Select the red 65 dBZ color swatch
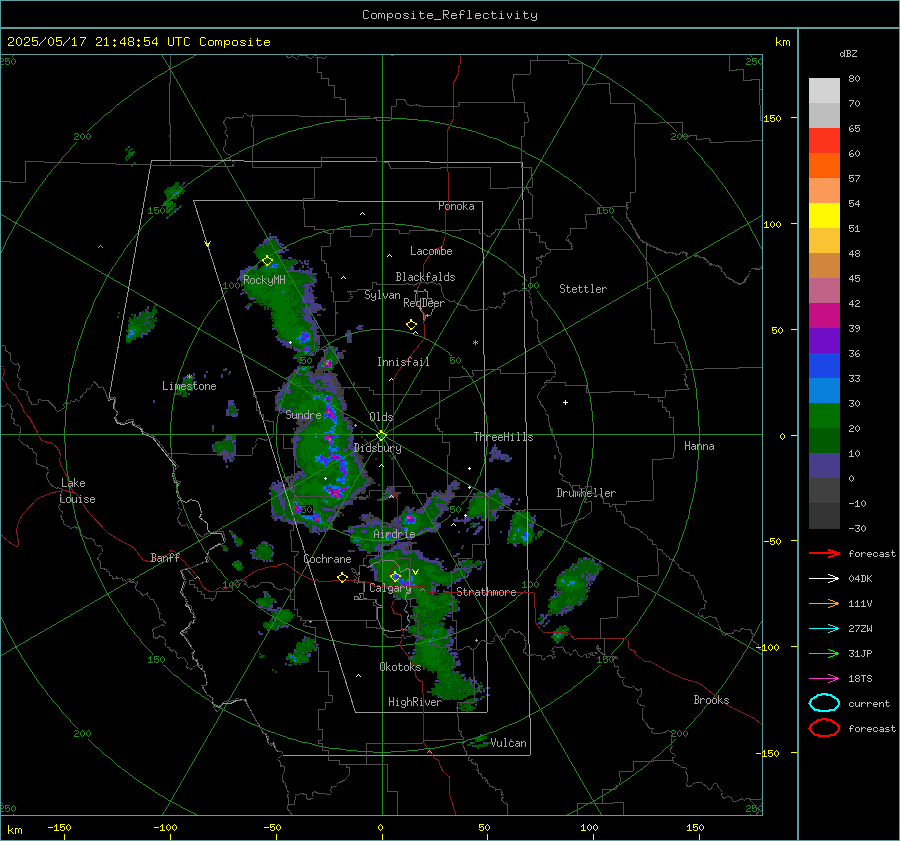Screen dimensions: 900x841 pyautogui.click(x=824, y=141)
